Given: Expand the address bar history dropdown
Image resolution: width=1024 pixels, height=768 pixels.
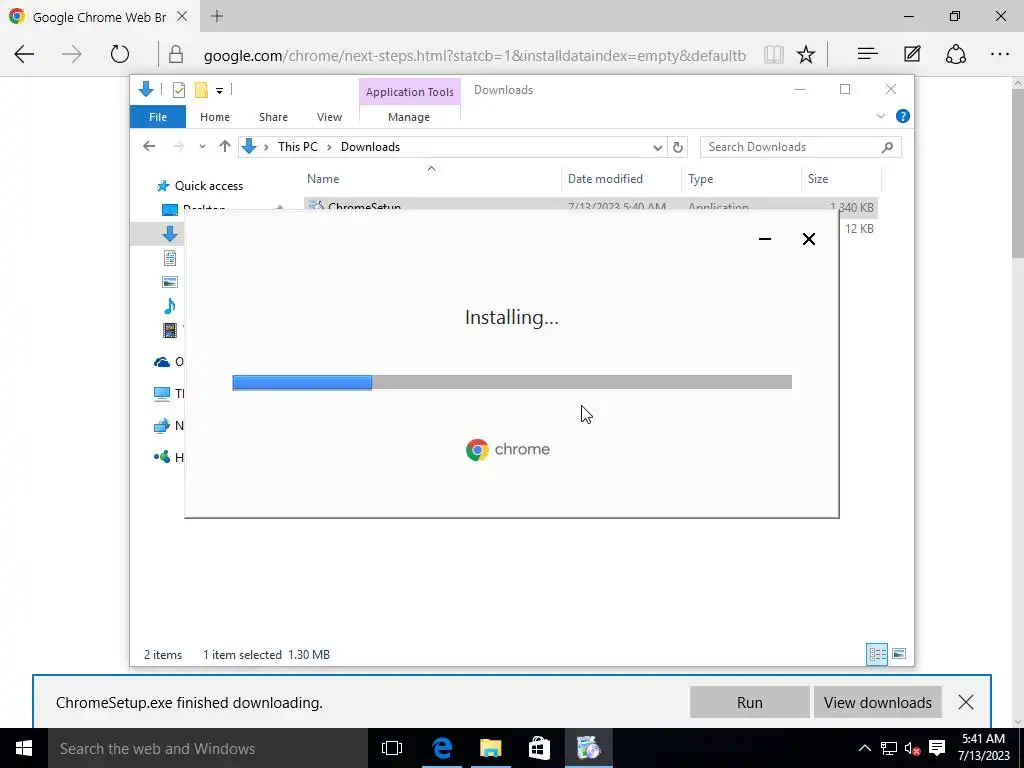Looking at the screenshot, I should point(658,148).
